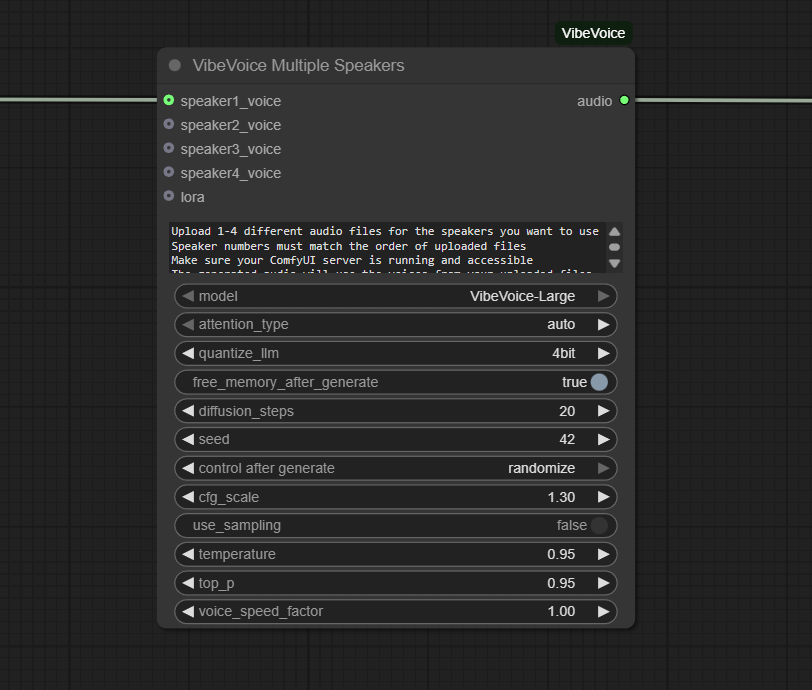
Task: Click the audio output connector dot
Action: (623, 101)
